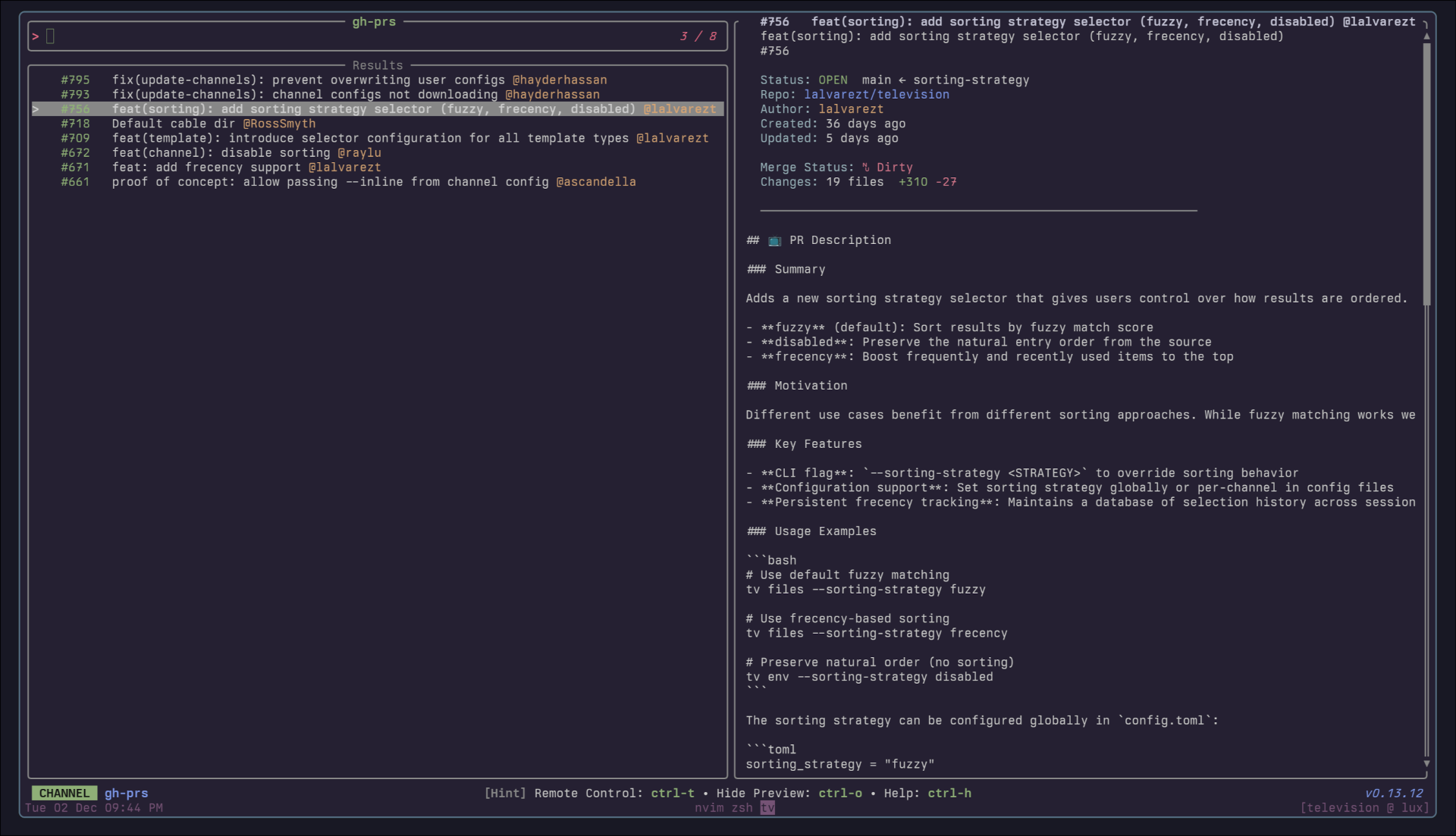1456x836 pixels.
Task: Click the lalvarezt author name in preview
Action: coord(850,109)
